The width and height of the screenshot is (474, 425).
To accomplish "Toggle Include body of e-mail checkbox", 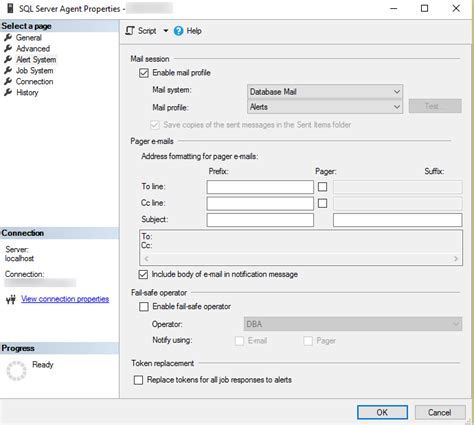I will 143,274.
